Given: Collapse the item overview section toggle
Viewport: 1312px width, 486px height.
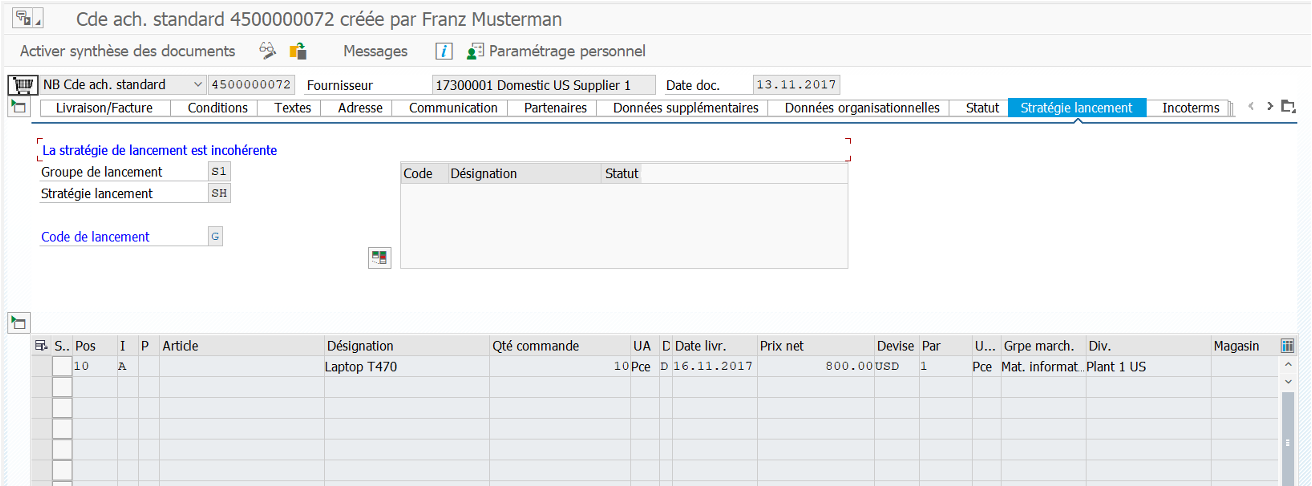Looking at the screenshot, I should pyautogui.click(x=18, y=322).
